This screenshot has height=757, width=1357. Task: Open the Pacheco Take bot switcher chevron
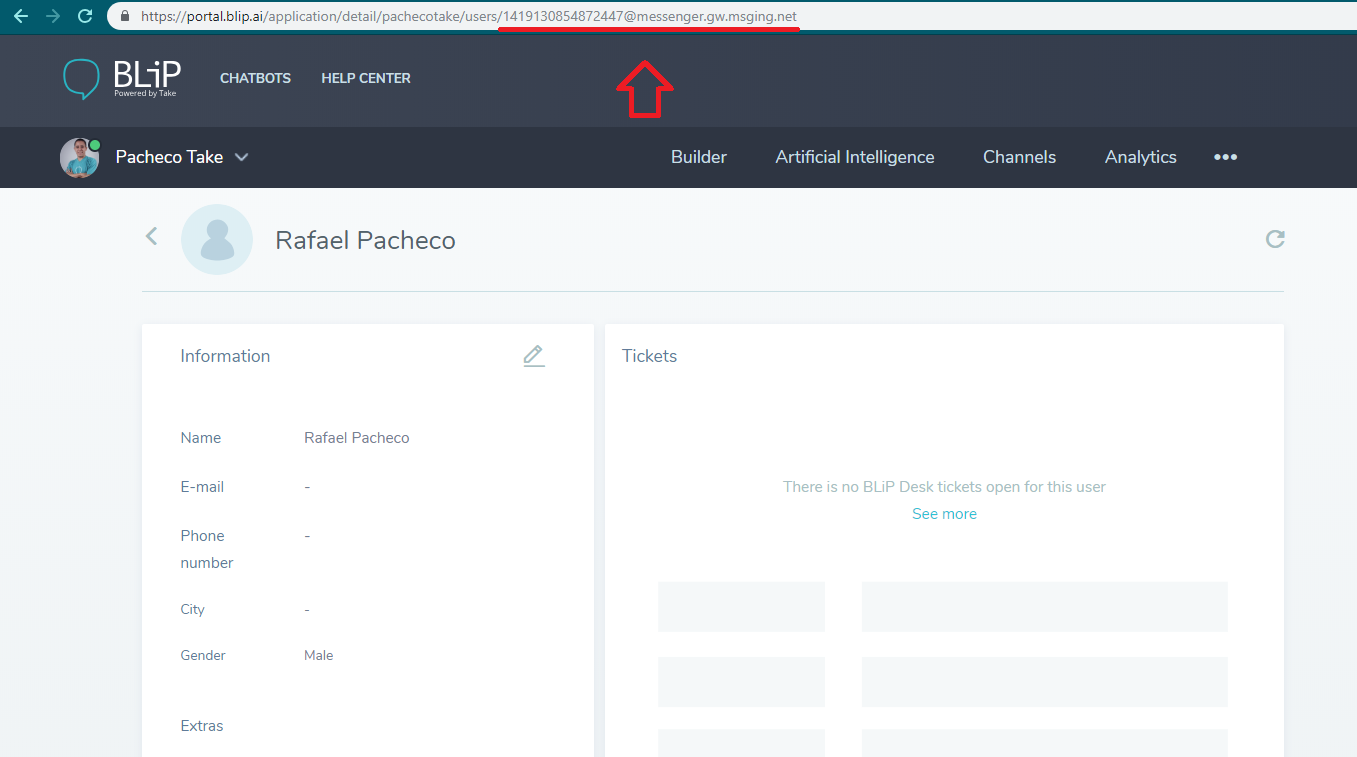[241, 157]
